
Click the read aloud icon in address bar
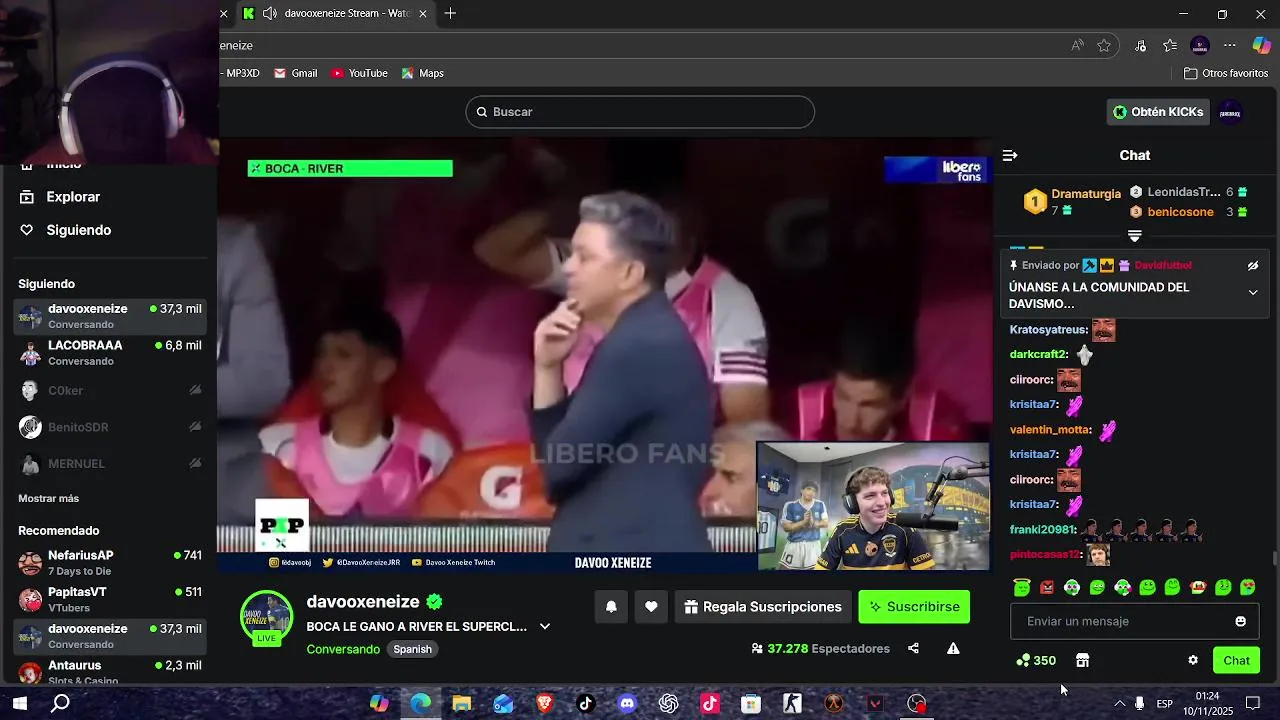(1077, 45)
